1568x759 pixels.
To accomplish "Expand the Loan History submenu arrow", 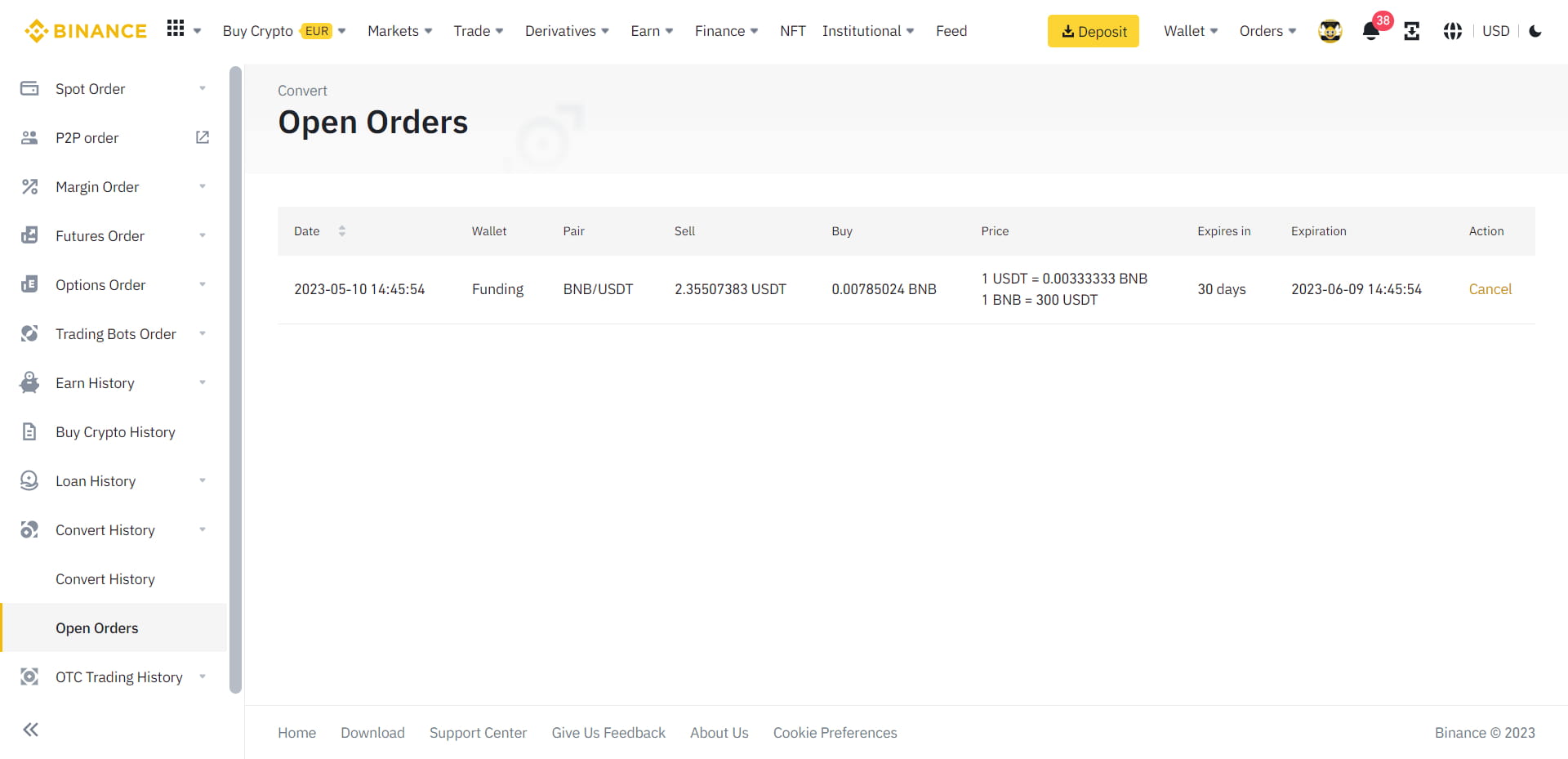I will pyautogui.click(x=203, y=480).
